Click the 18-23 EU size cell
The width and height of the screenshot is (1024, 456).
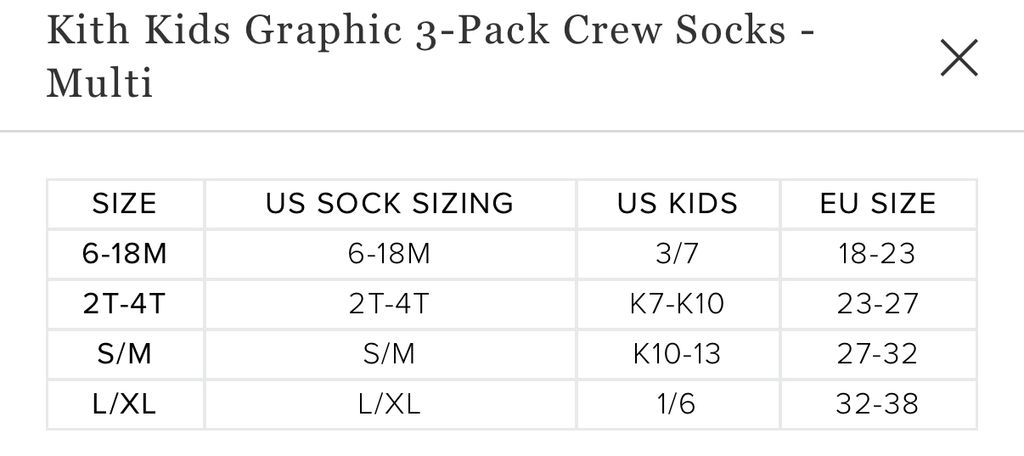(877, 254)
